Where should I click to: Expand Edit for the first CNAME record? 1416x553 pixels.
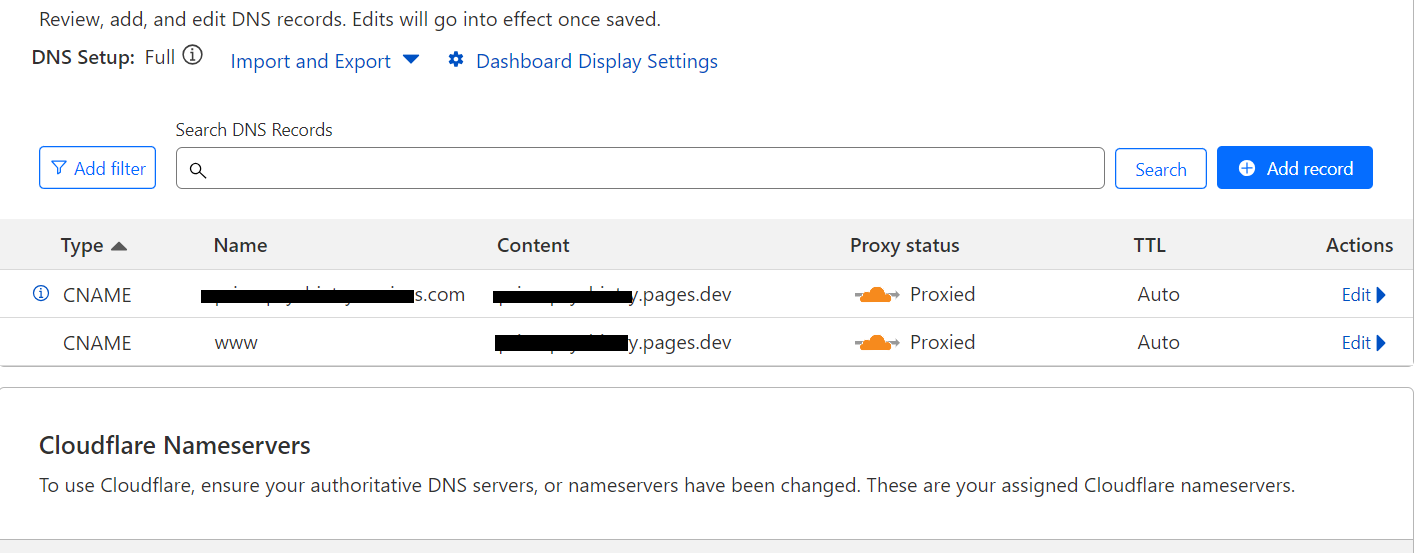1363,294
